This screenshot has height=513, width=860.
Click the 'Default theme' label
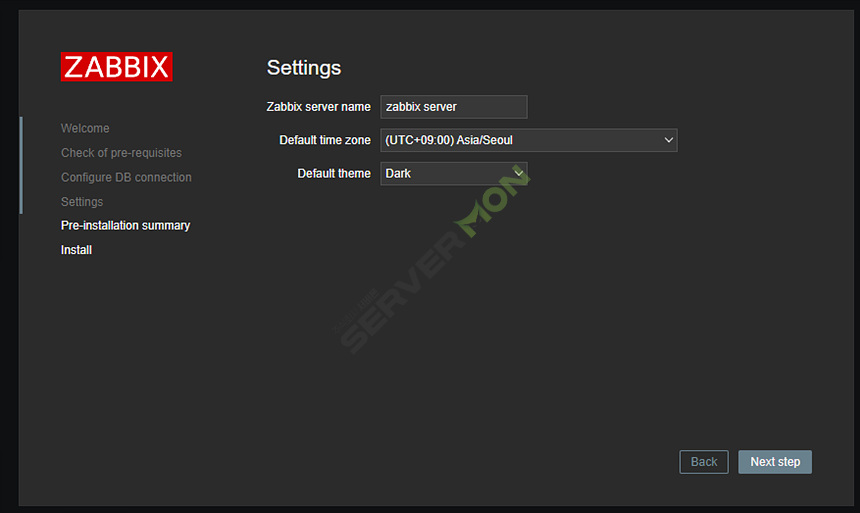(333, 173)
